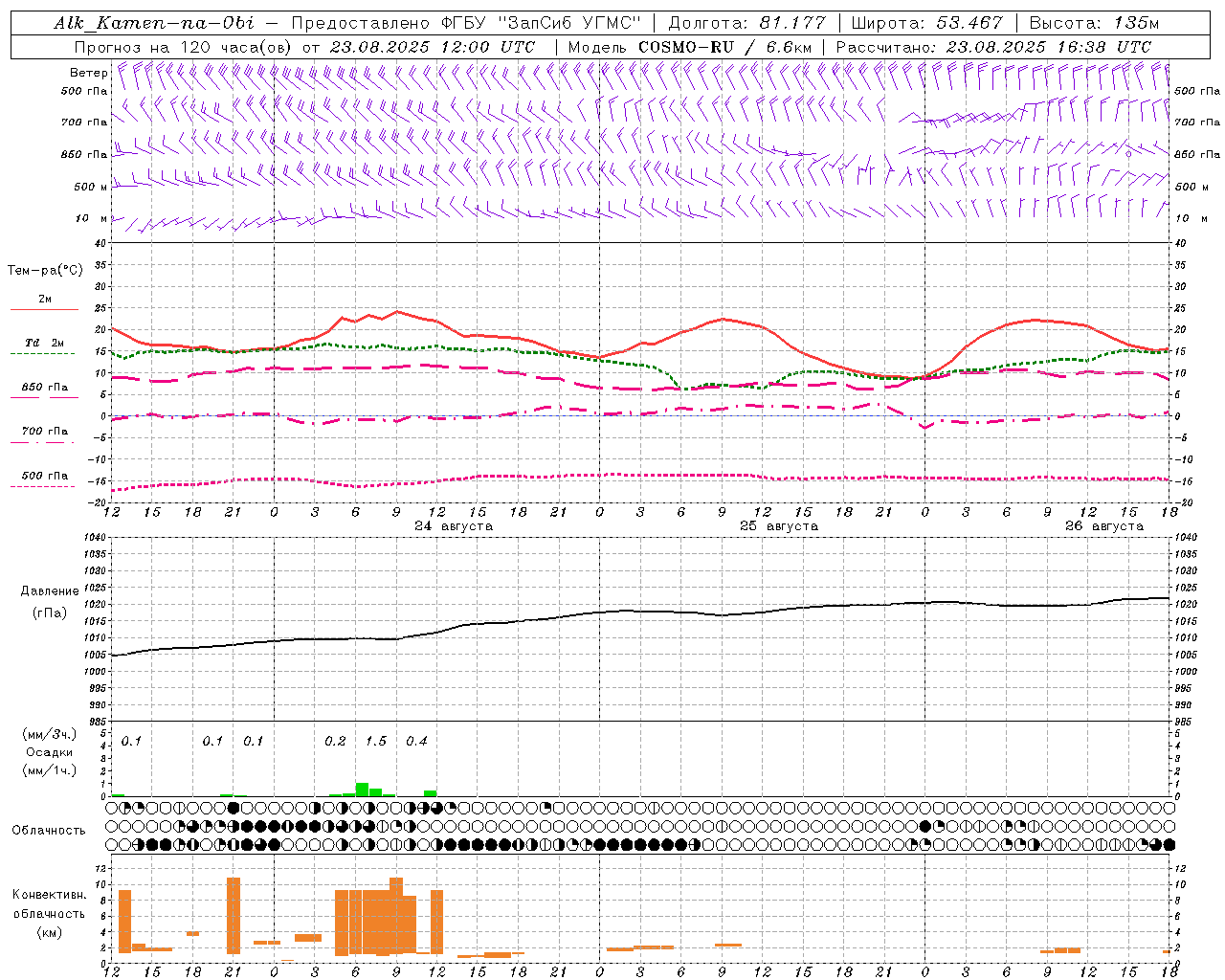Click the "Осадки" precipitation label
The height and width of the screenshot is (980, 1225).
(50, 752)
